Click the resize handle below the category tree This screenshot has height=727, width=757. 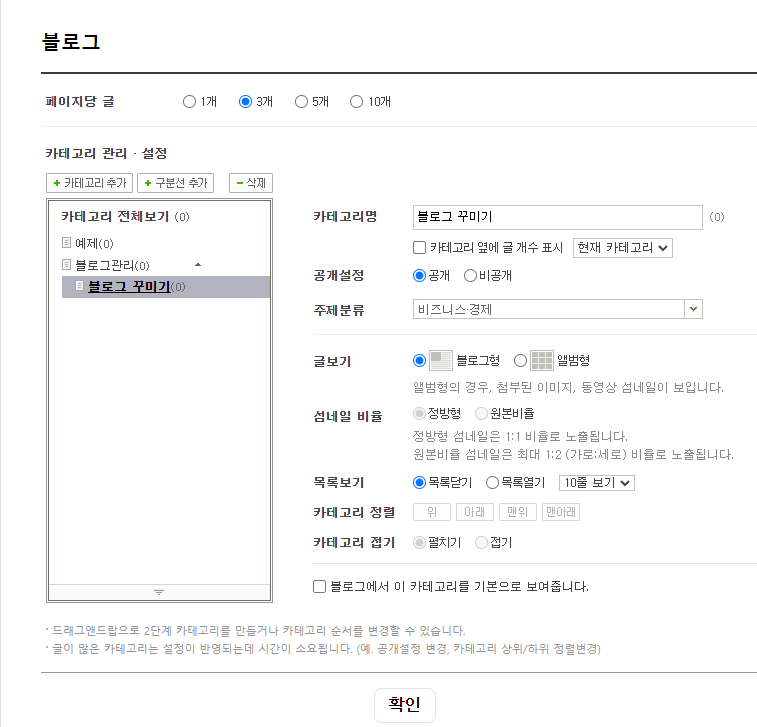point(159,592)
